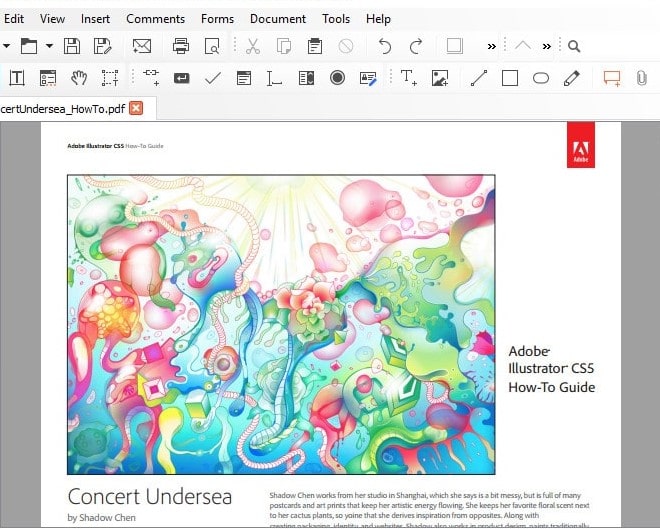Image resolution: width=660 pixels, height=529 pixels.
Task: Click the Save floppy disk icon
Action: 72,46
